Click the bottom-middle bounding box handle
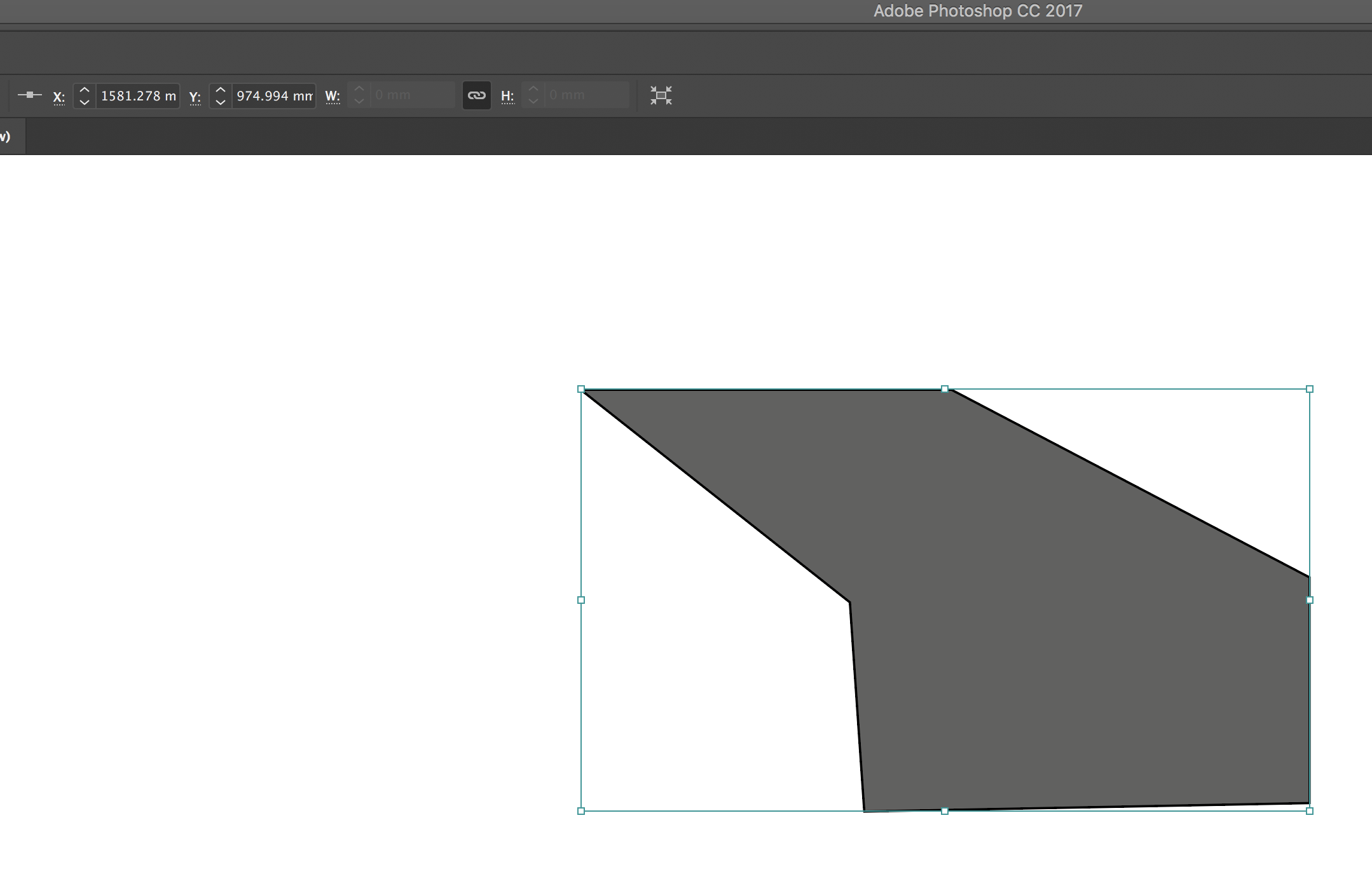Screen dimensions: 1372x881 pos(945,811)
